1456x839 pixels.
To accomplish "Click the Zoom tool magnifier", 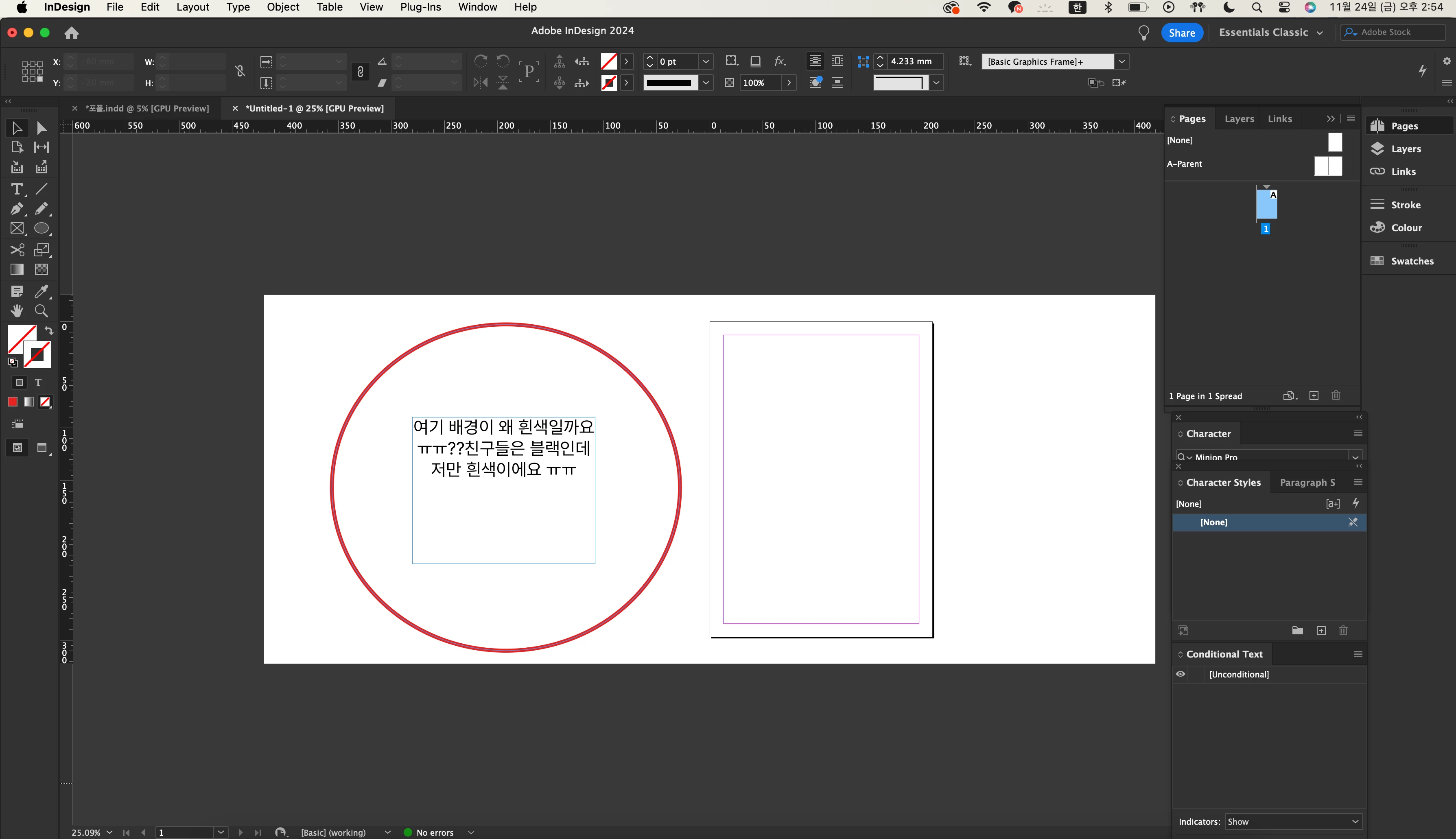I will (x=41, y=311).
